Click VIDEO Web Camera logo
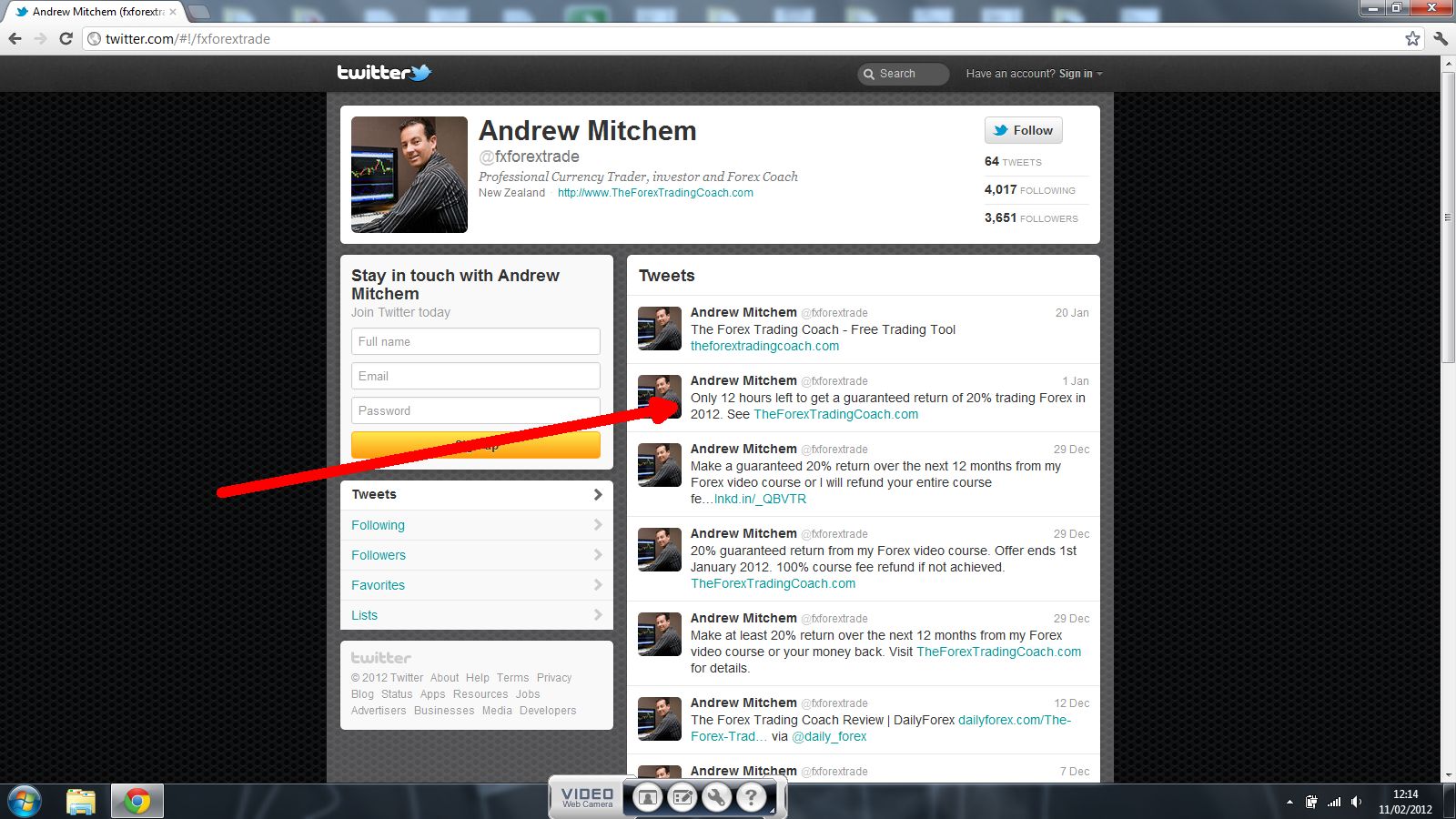Image resolution: width=1456 pixels, height=819 pixels. pos(587,797)
